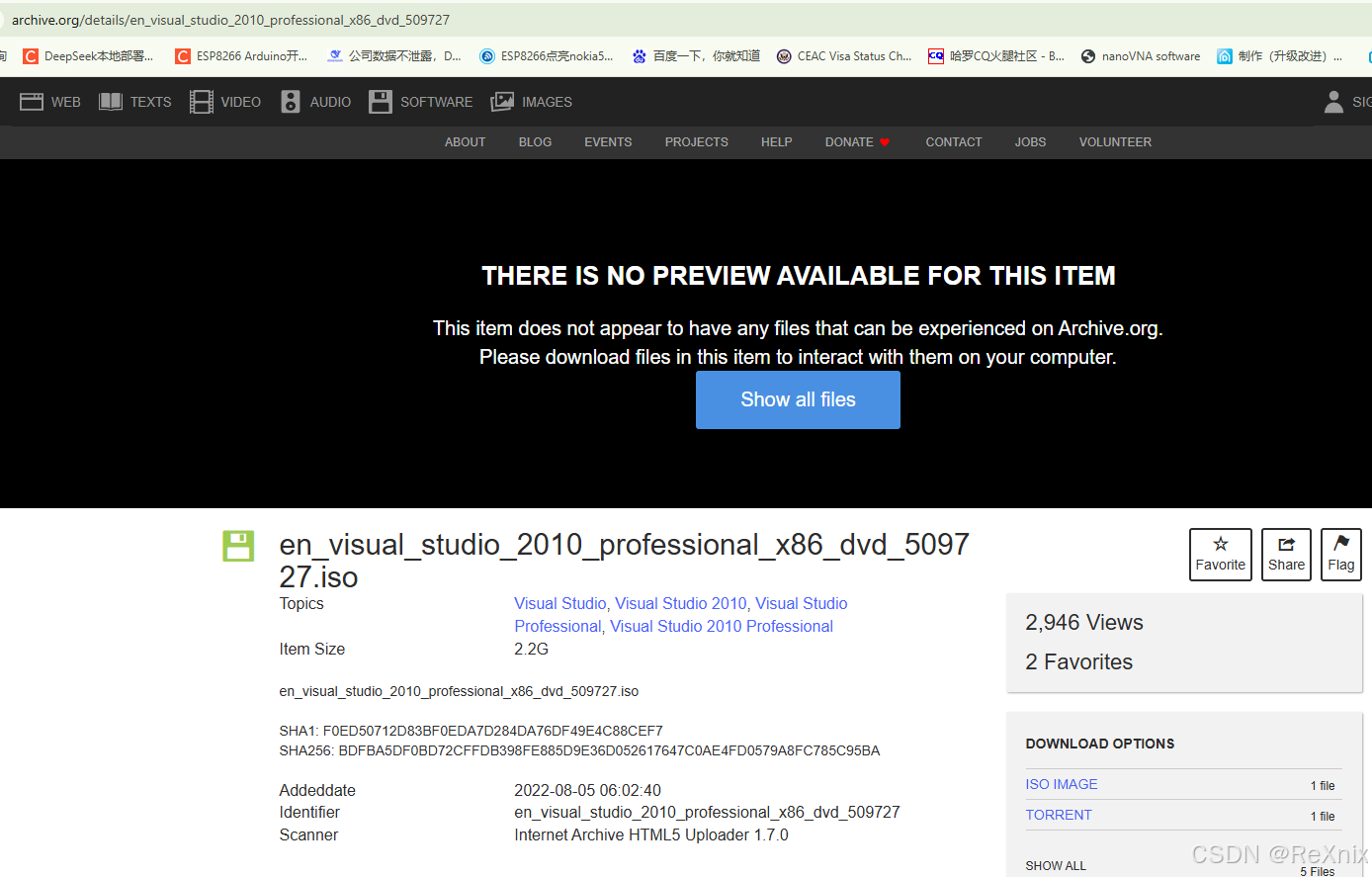Click the first Visual Studio topic link
Image resolution: width=1372 pixels, height=877 pixels.
(x=559, y=603)
